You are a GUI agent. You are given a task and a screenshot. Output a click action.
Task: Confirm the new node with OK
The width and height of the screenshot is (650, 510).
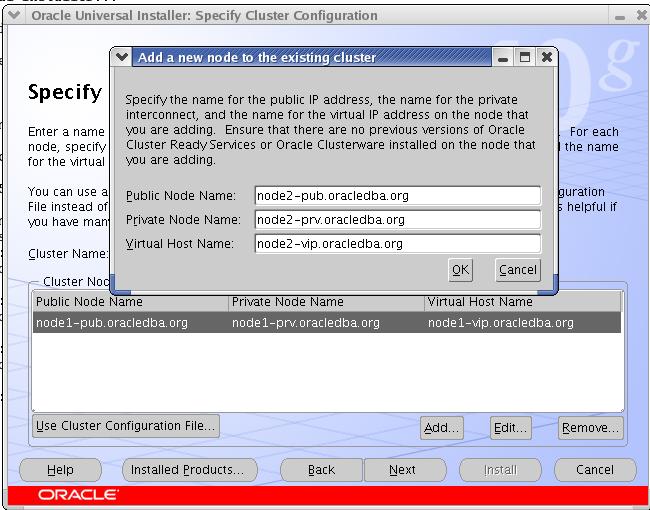460,270
